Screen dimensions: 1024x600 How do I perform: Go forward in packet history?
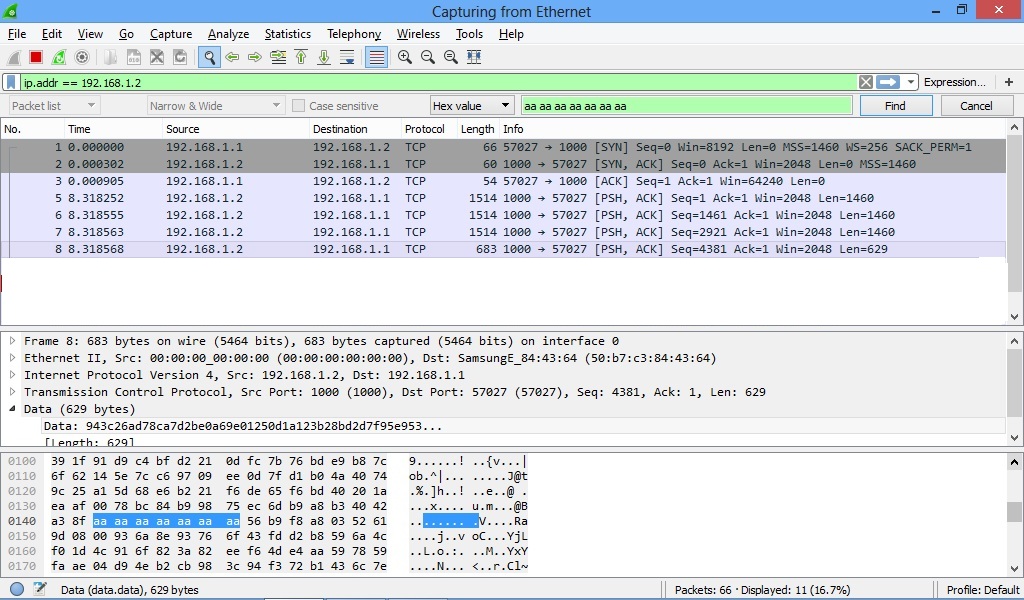point(255,57)
